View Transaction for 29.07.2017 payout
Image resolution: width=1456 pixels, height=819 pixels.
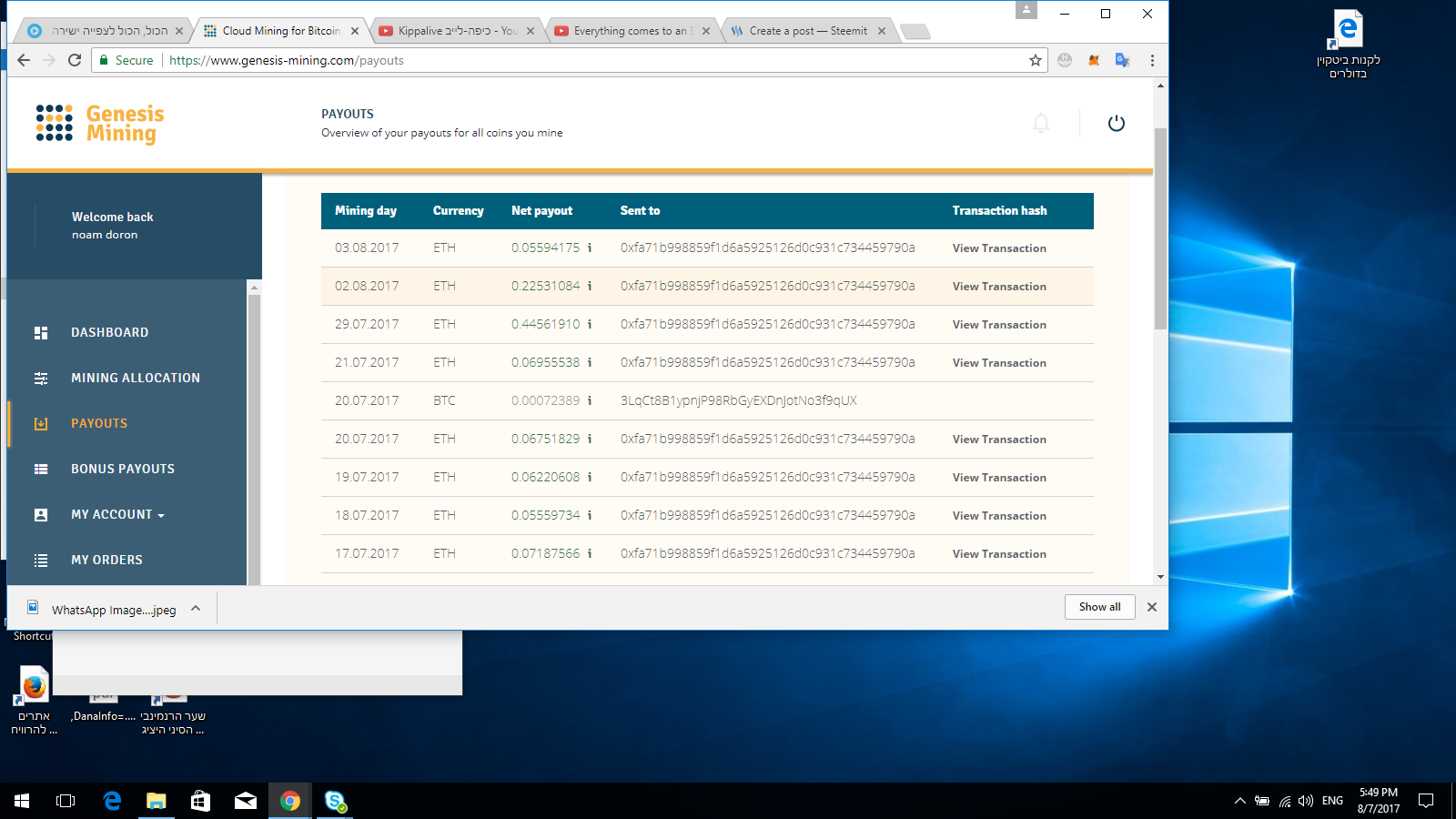tap(999, 325)
